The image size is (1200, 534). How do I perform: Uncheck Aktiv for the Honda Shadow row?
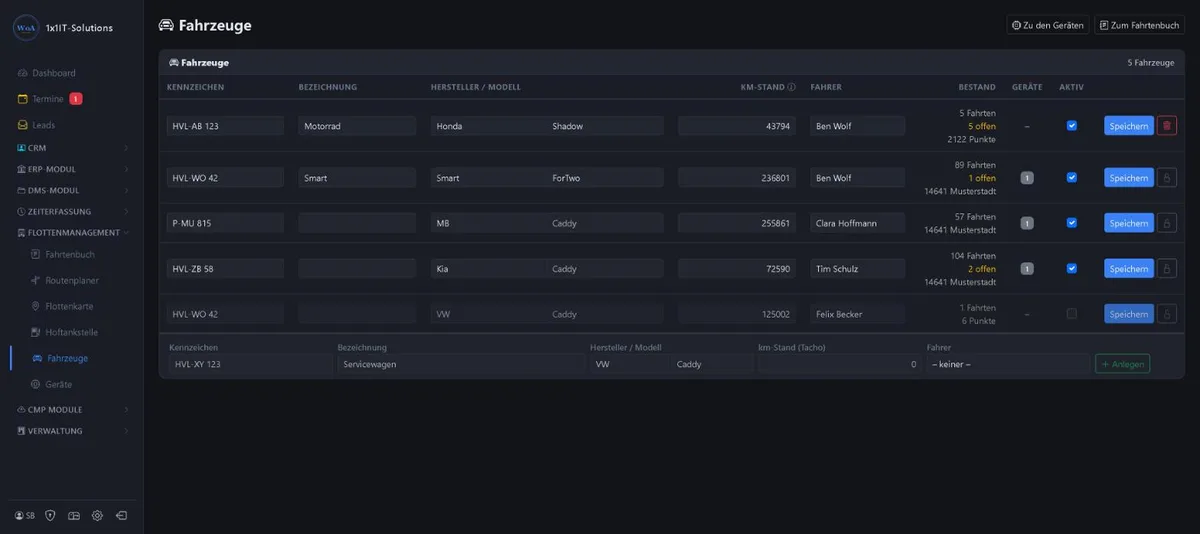click(x=1072, y=126)
